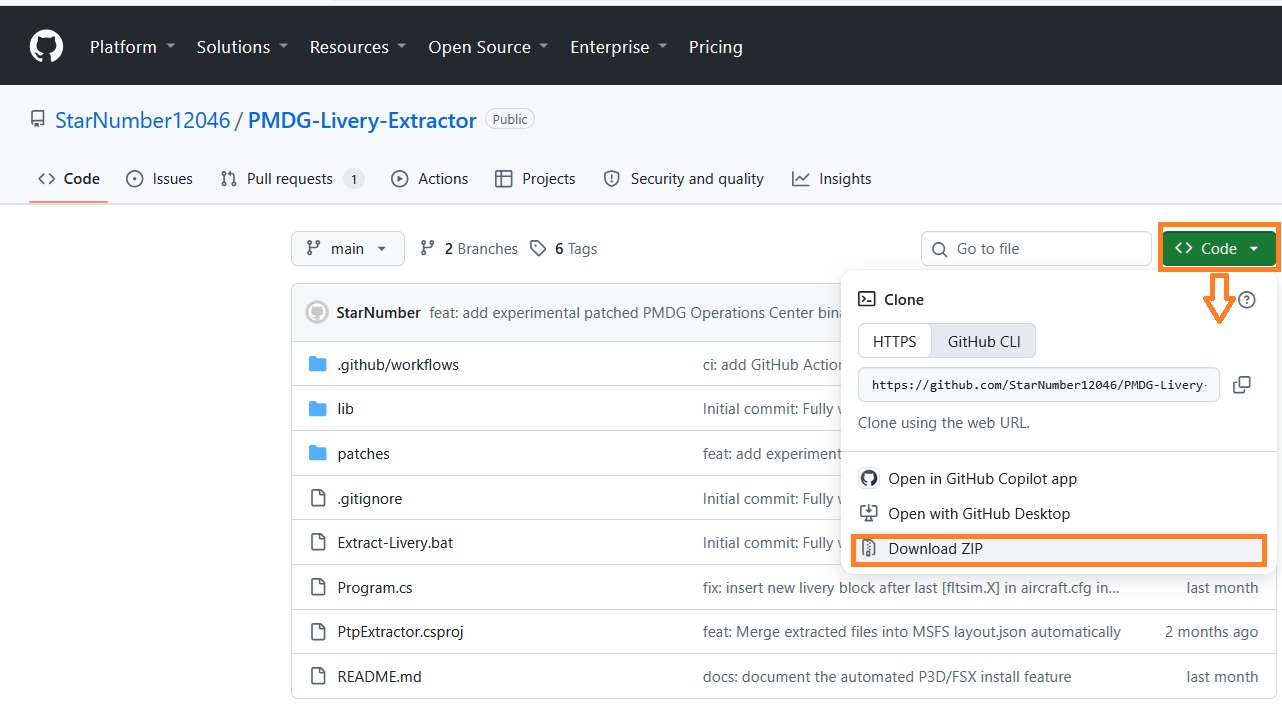Click the zip file icon beside Download ZIP
The width and height of the screenshot is (1282, 706).
[x=869, y=549]
